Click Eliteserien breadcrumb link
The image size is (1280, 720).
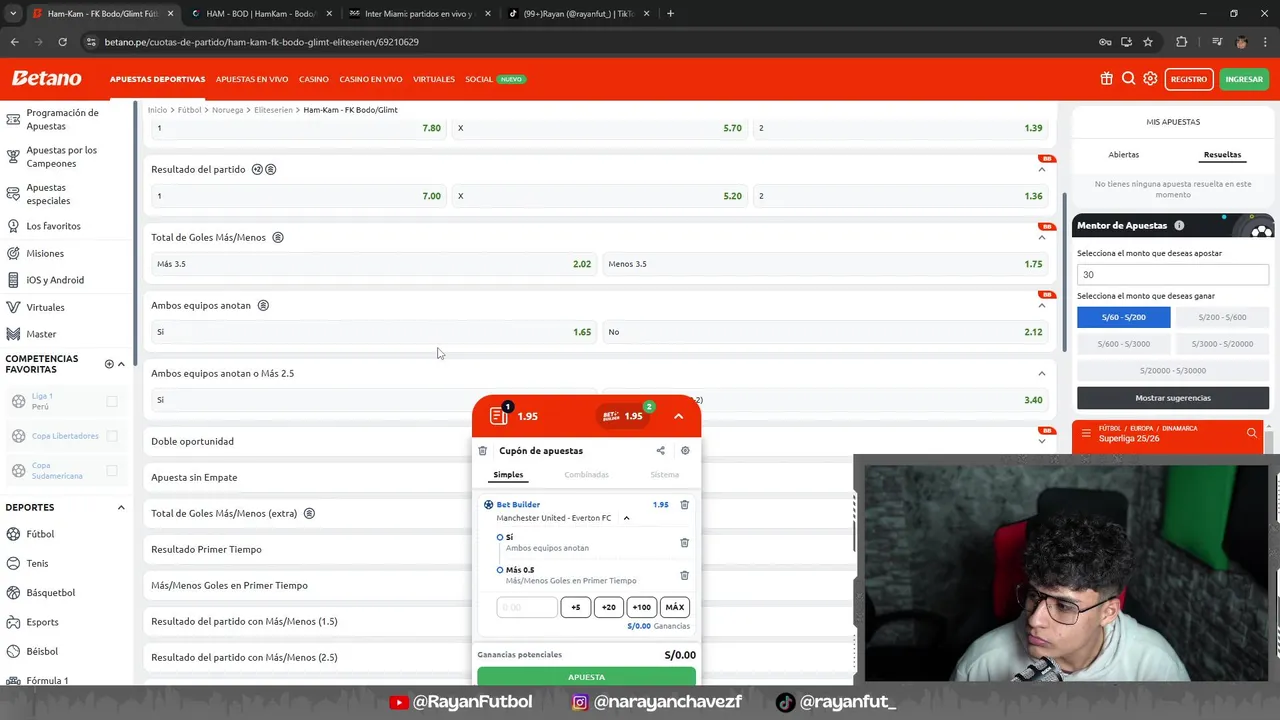[273, 110]
